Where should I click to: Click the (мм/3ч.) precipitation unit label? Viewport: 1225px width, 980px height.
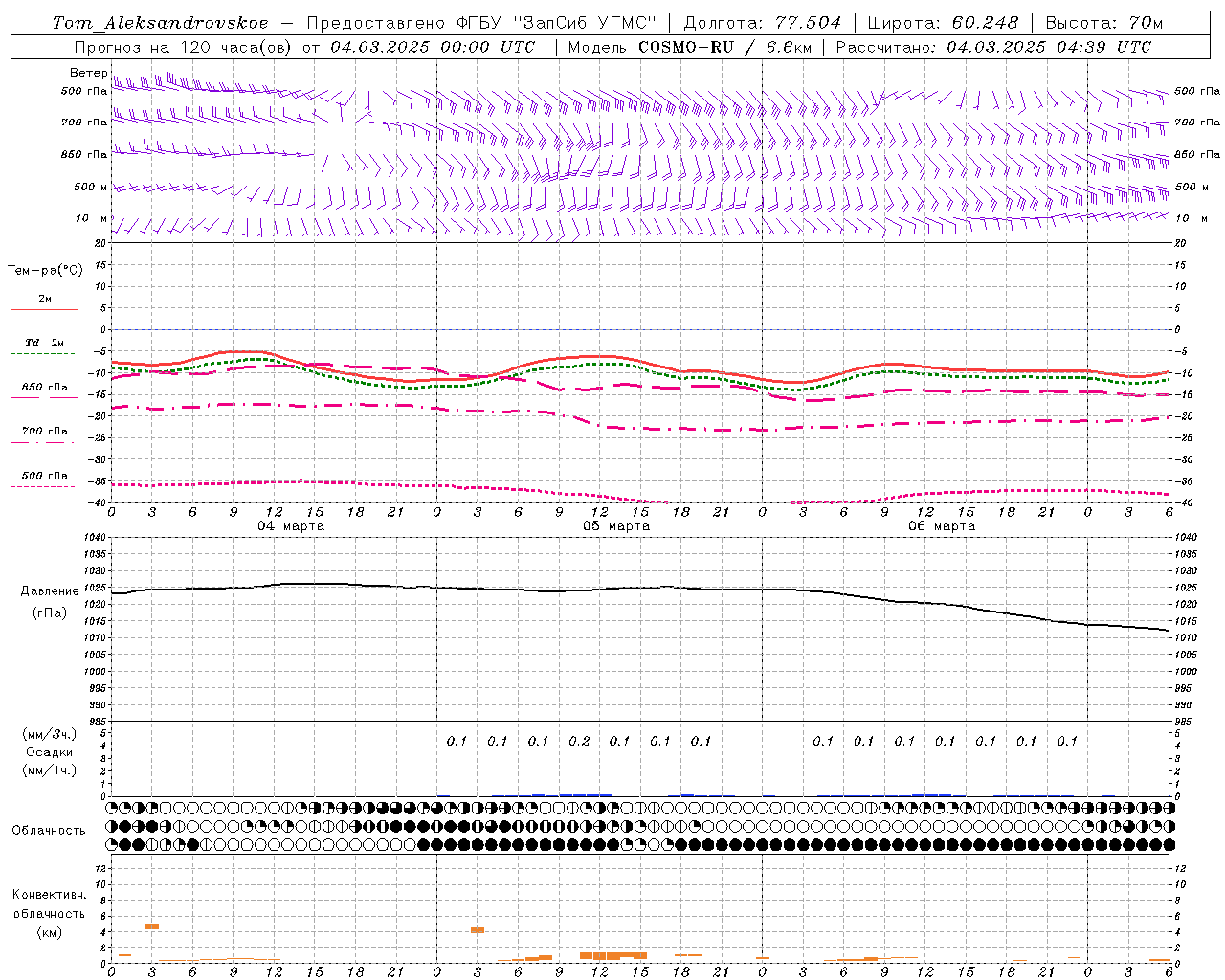click(49, 734)
